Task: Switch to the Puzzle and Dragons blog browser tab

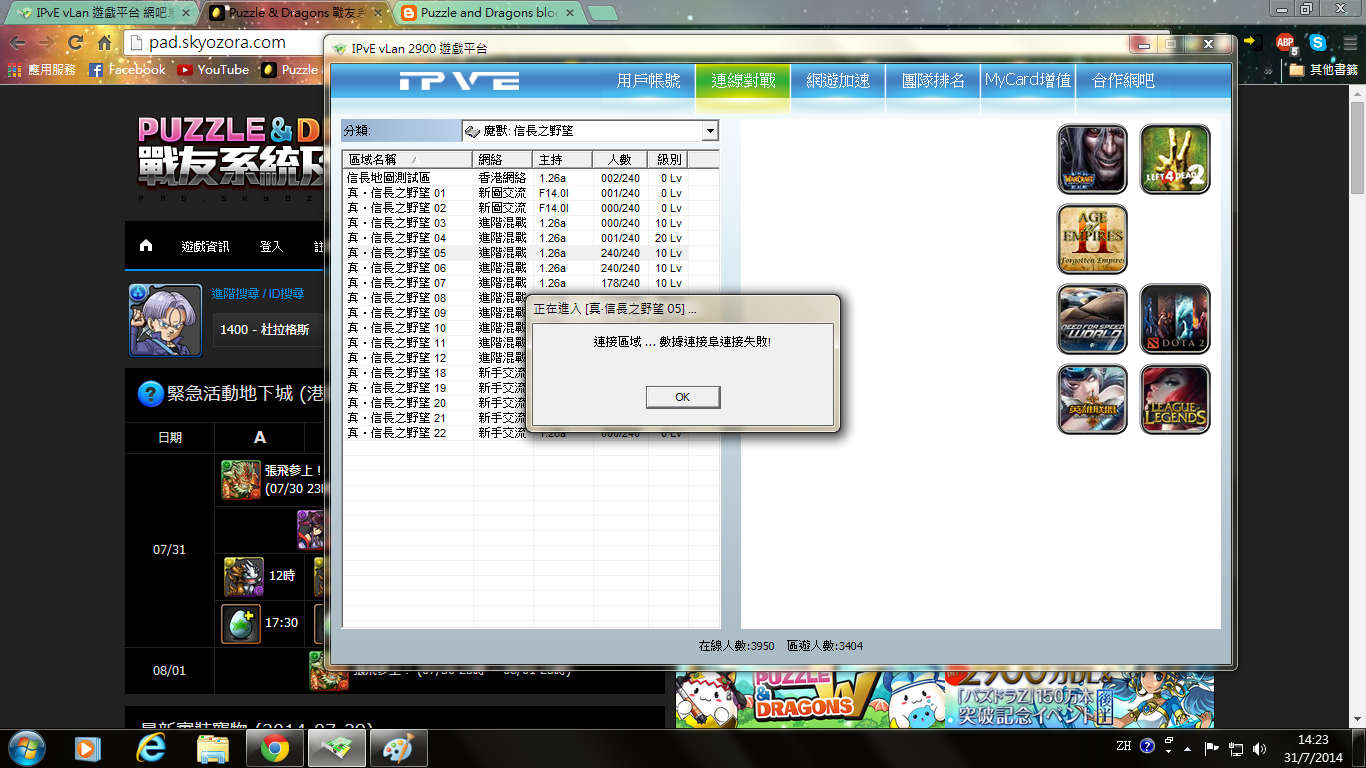Action: click(488, 13)
